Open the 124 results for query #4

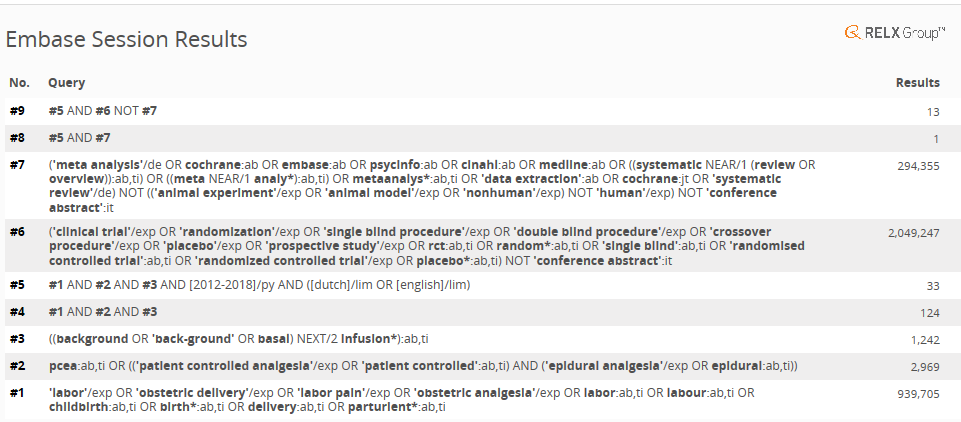pyautogui.click(x=929, y=313)
